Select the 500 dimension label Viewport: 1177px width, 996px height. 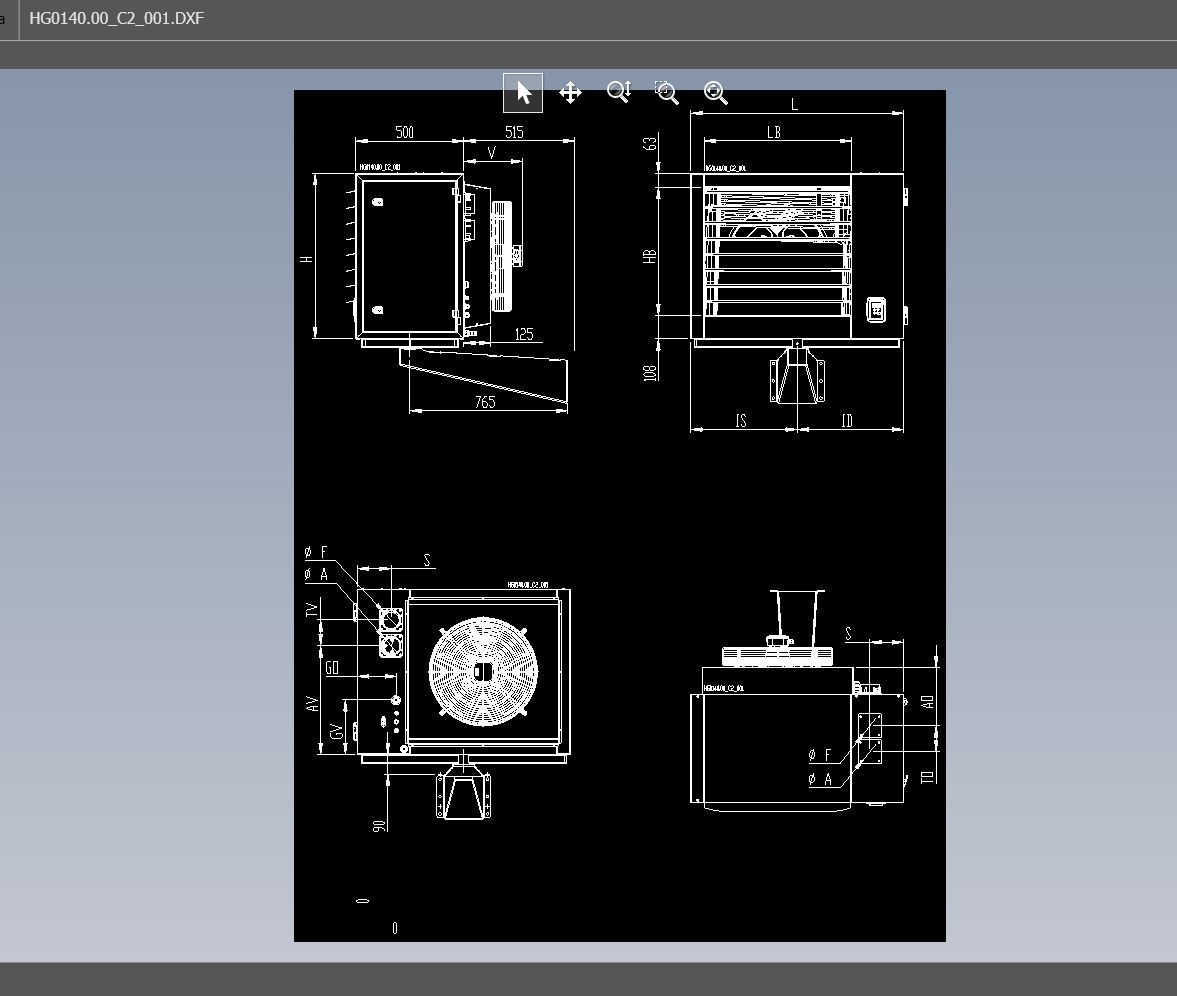pyautogui.click(x=405, y=132)
